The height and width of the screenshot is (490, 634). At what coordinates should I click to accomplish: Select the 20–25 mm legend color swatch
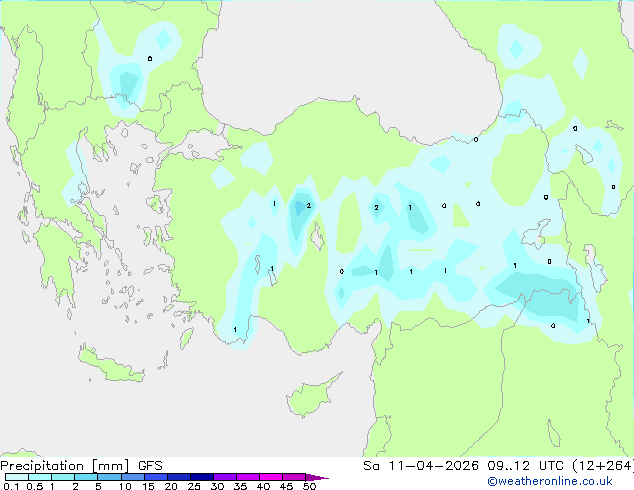(178, 477)
